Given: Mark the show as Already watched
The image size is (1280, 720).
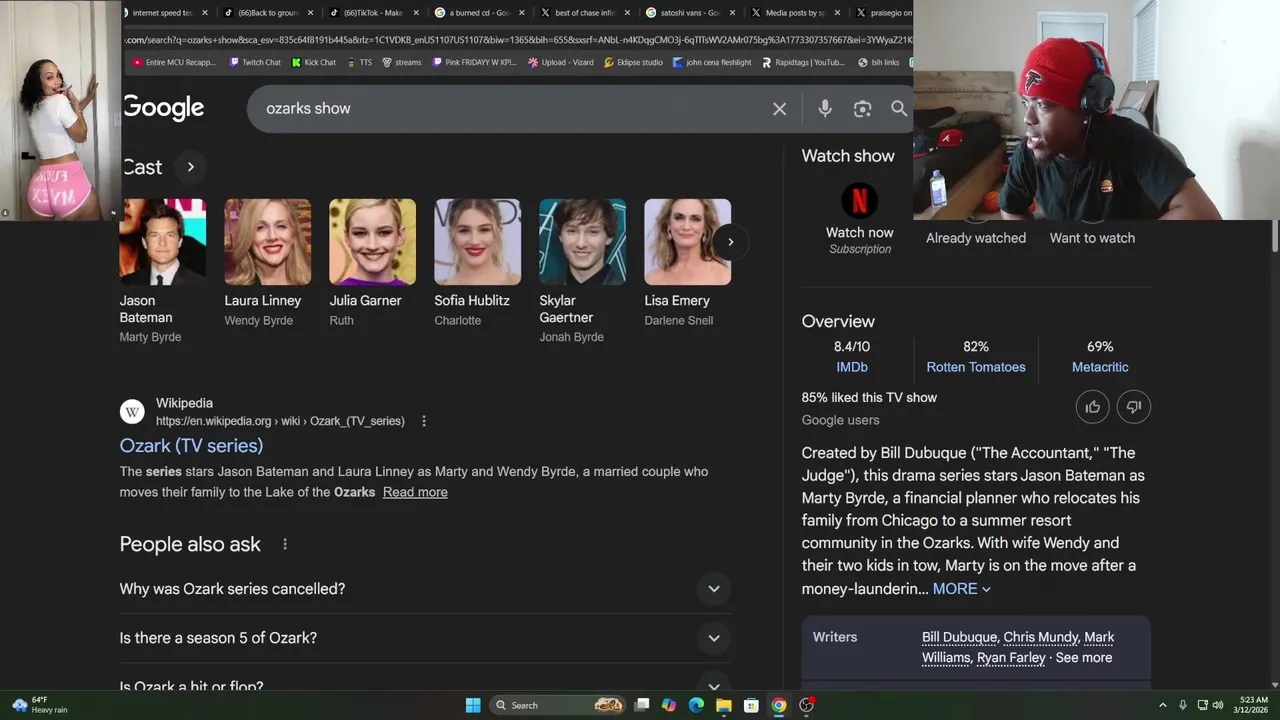Looking at the screenshot, I should point(976,238).
